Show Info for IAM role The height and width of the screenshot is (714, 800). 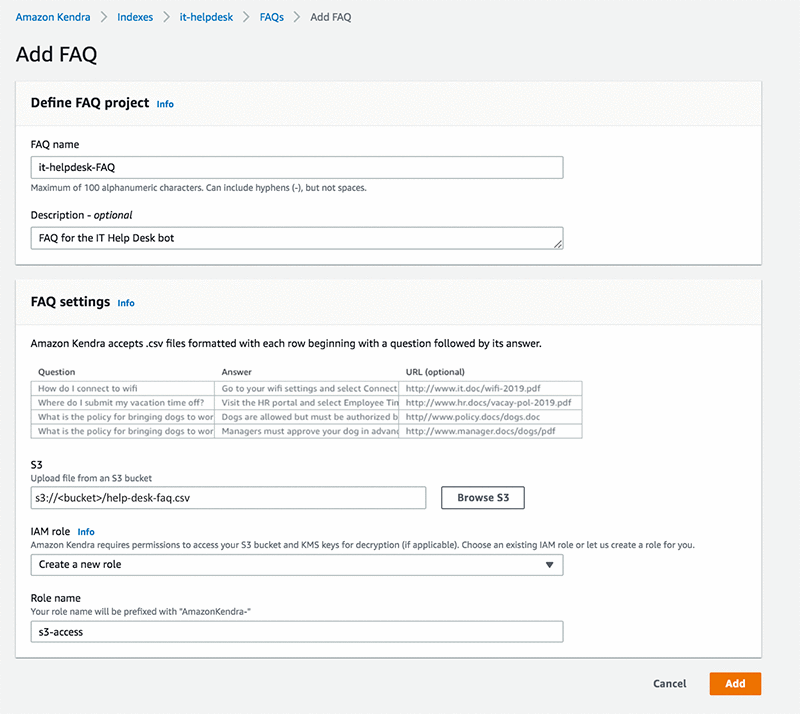[86, 532]
